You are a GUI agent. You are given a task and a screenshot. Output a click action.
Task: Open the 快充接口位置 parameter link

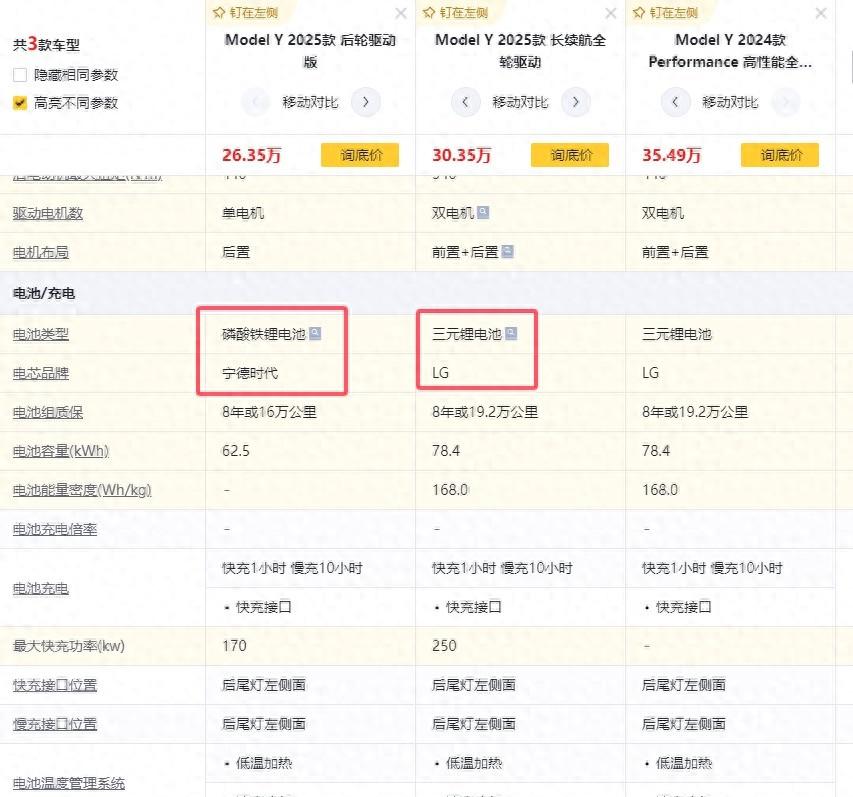point(55,685)
